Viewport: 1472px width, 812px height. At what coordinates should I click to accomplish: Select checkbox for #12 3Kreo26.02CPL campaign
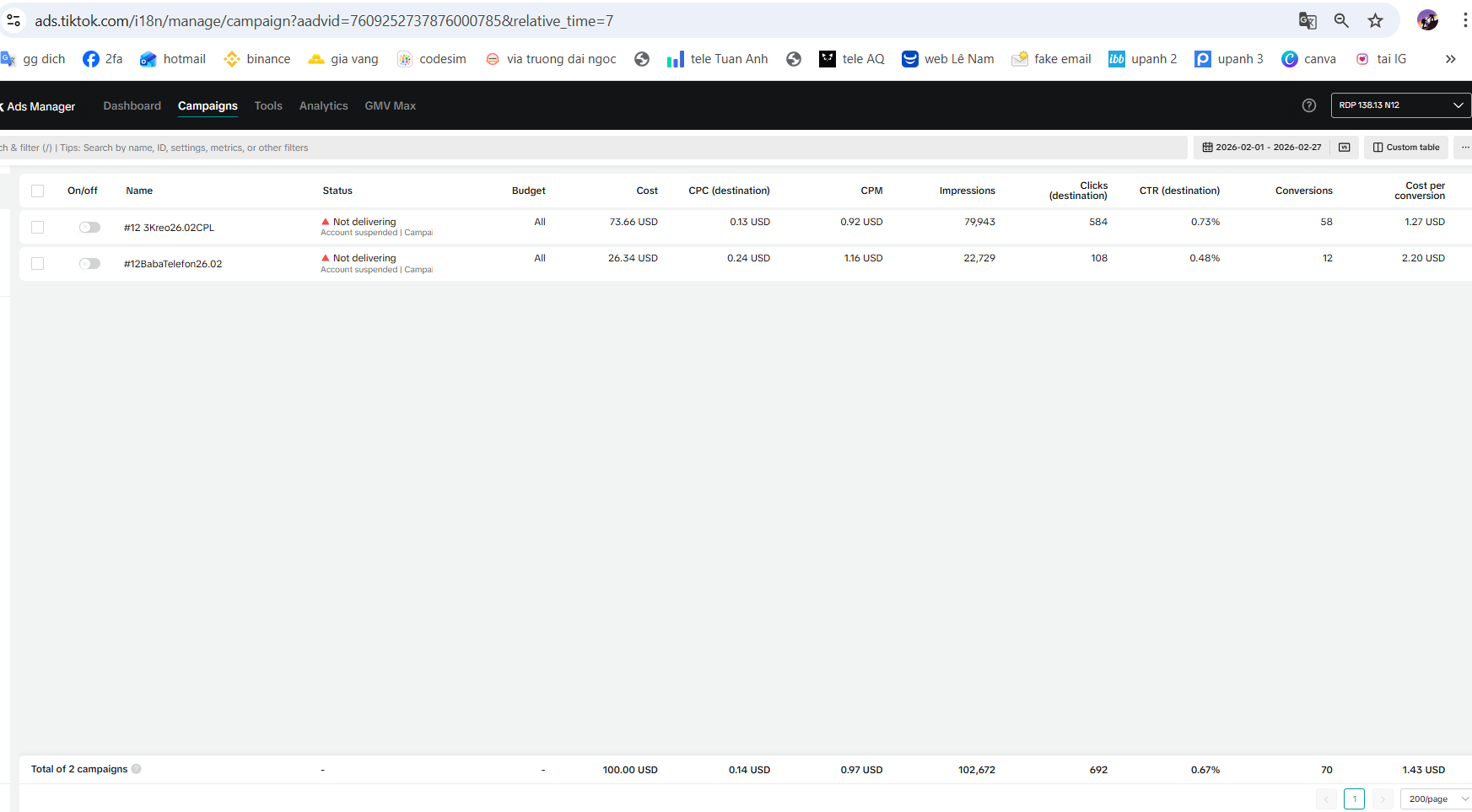[38, 227]
